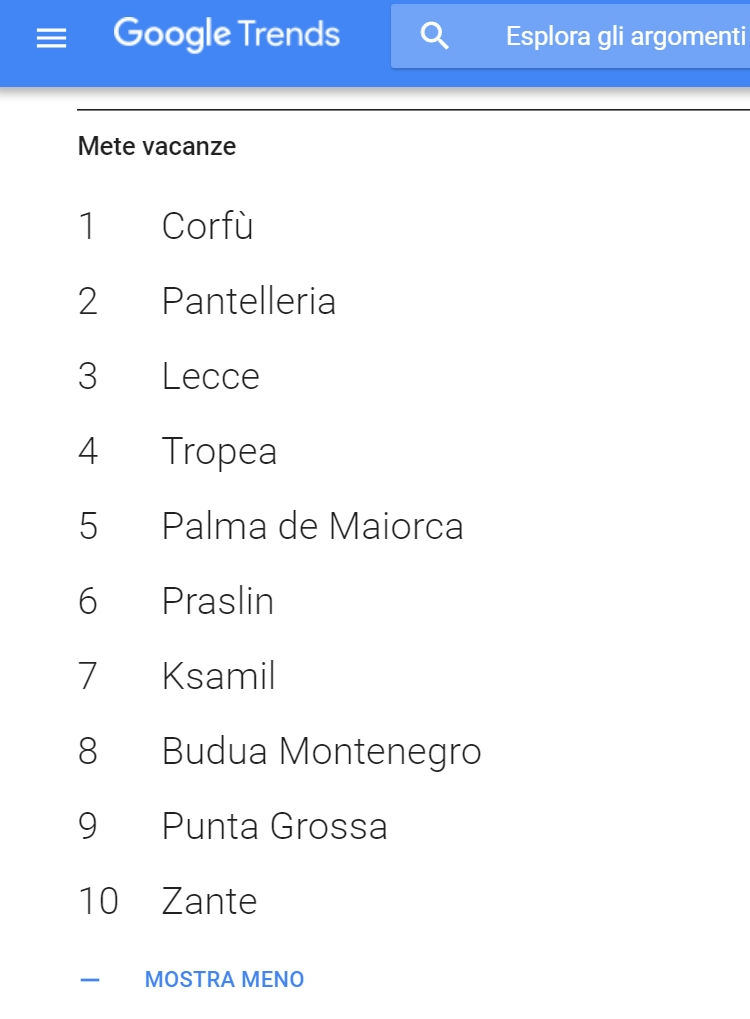The width and height of the screenshot is (750, 1019).
Task: Select Zante at rank ten
Action: click(x=209, y=901)
